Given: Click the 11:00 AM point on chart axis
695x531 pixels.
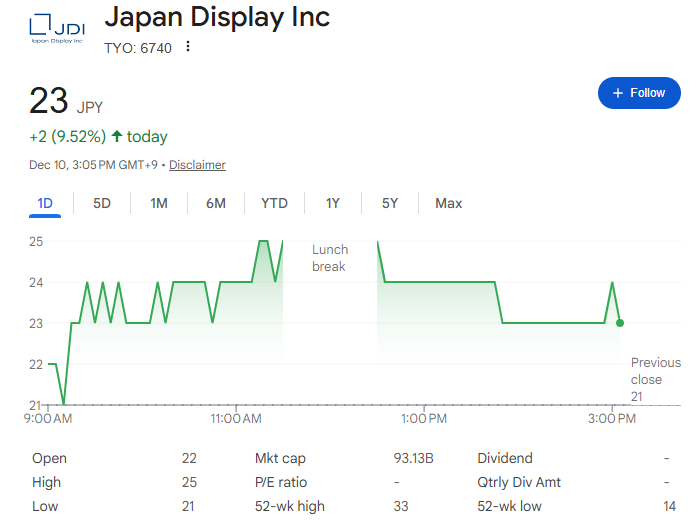Looking at the screenshot, I should pyautogui.click(x=236, y=418).
